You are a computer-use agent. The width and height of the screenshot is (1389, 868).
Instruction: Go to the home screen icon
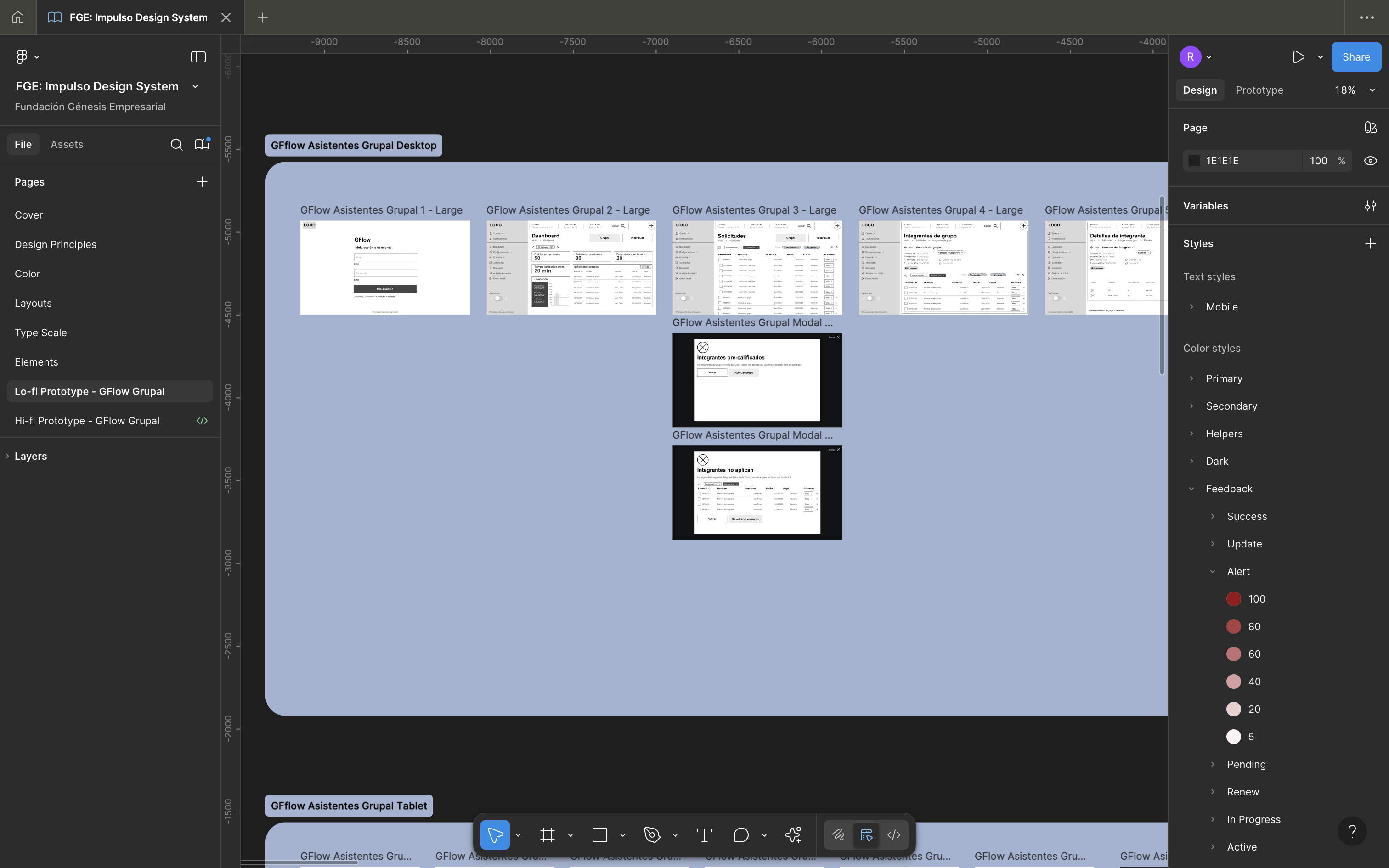pyautogui.click(x=18, y=17)
